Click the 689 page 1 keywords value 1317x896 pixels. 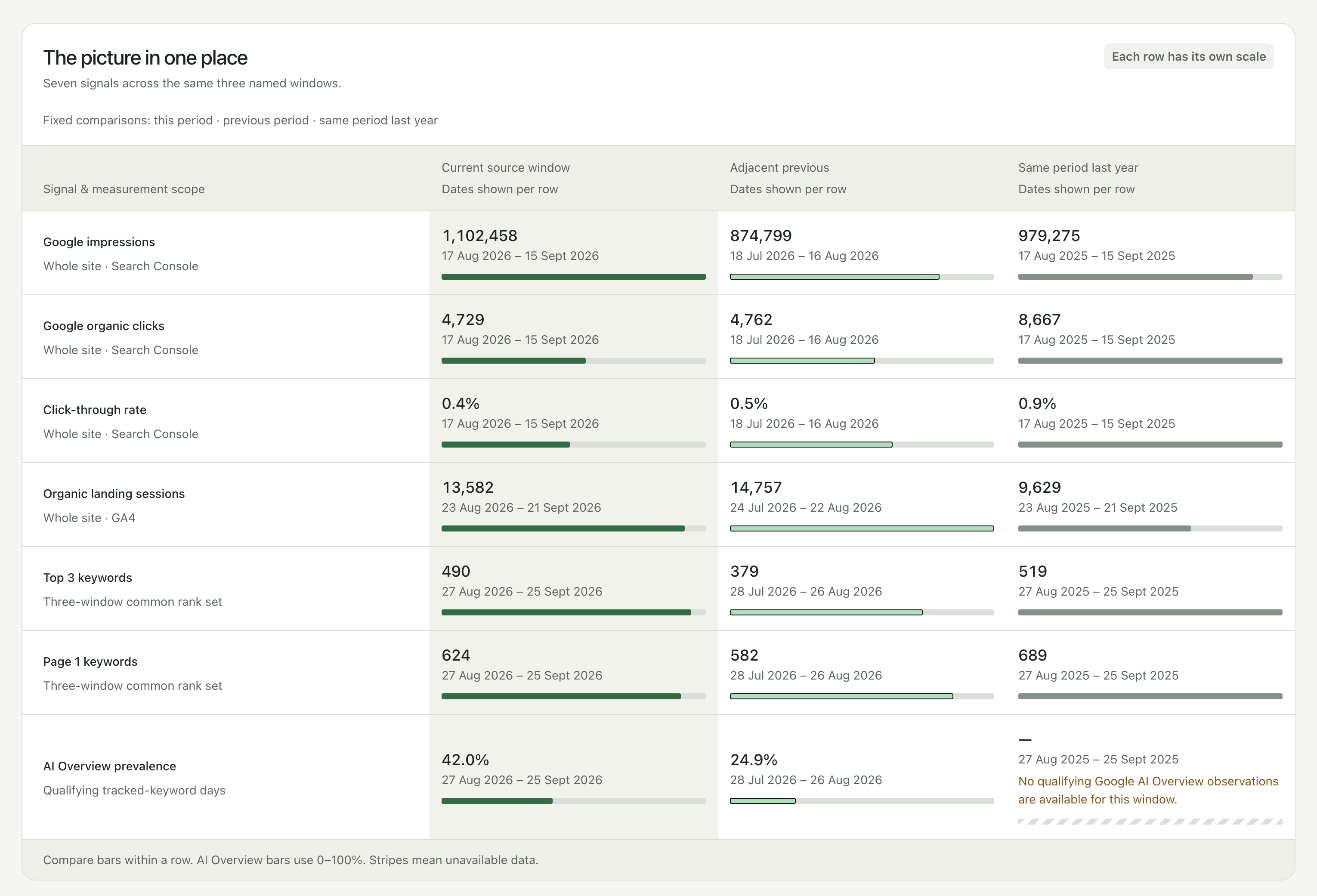(1033, 655)
